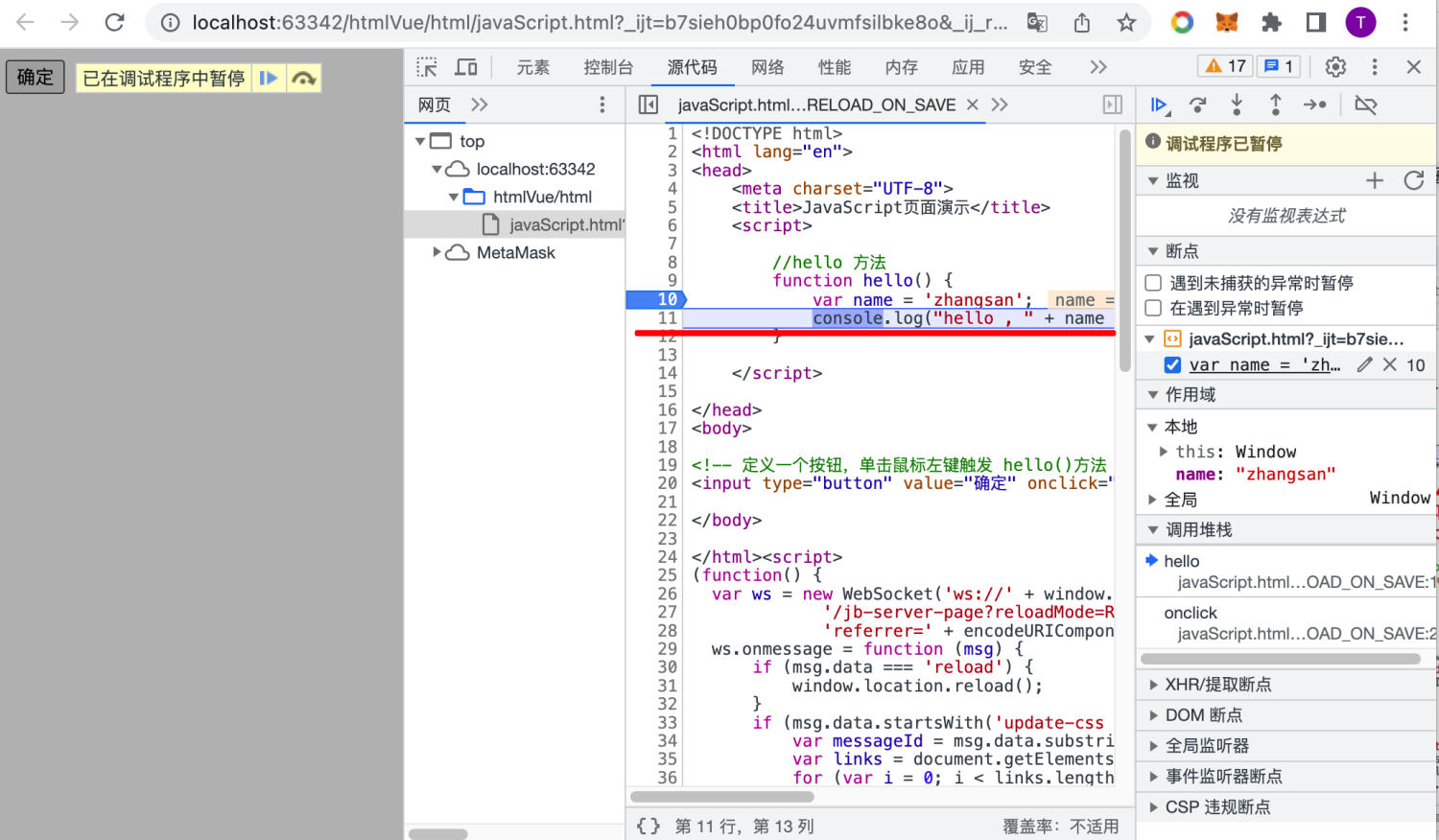The height and width of the screenshot is (840, 1439).
Task: Click the single Step icon in debugger toolbar
Action: pos(1314,105)
